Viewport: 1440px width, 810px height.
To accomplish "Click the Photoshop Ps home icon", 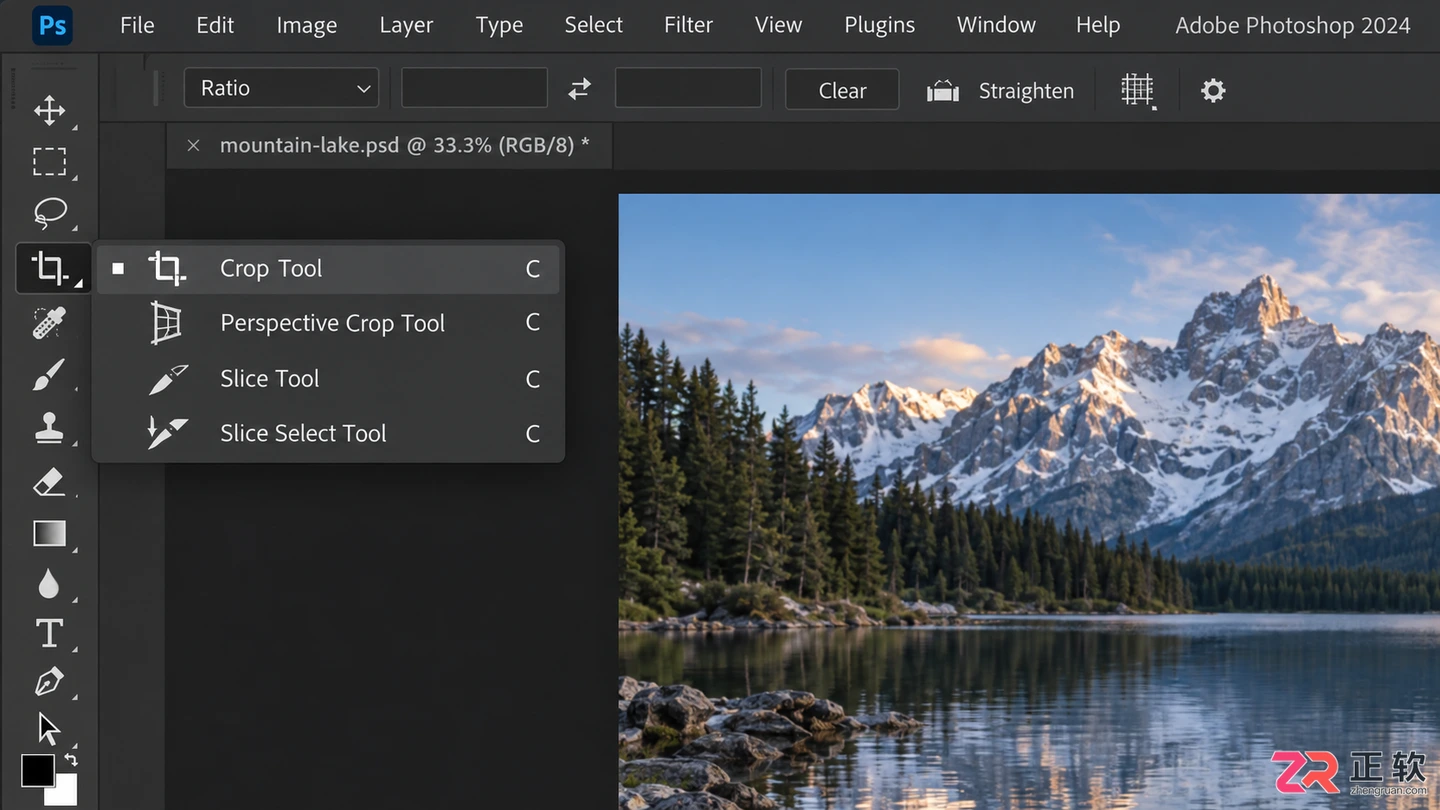I will tap(52, 25).
